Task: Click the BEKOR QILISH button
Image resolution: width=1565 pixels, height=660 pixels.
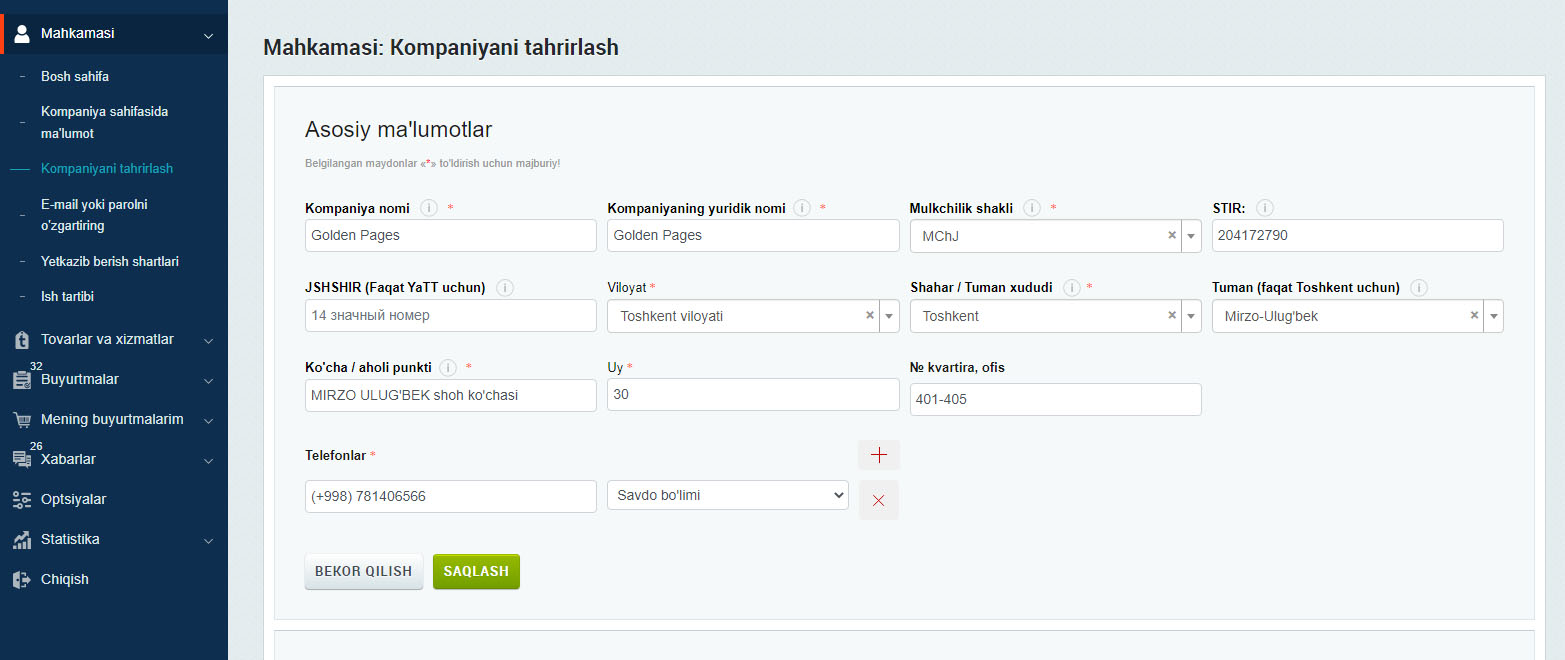Action: coord(364,572)
